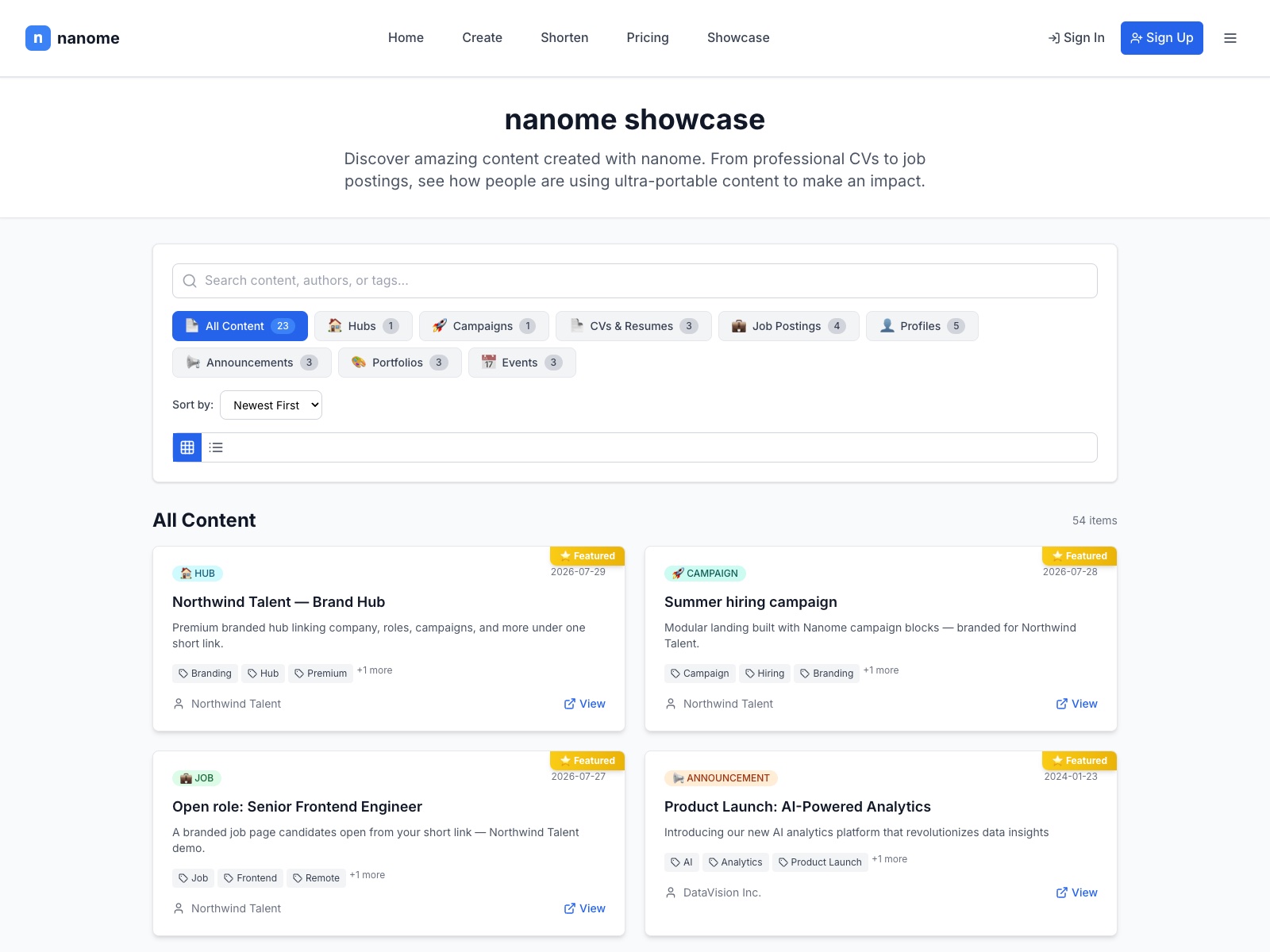Click the nanome logo icon

[x=38, y=38]
